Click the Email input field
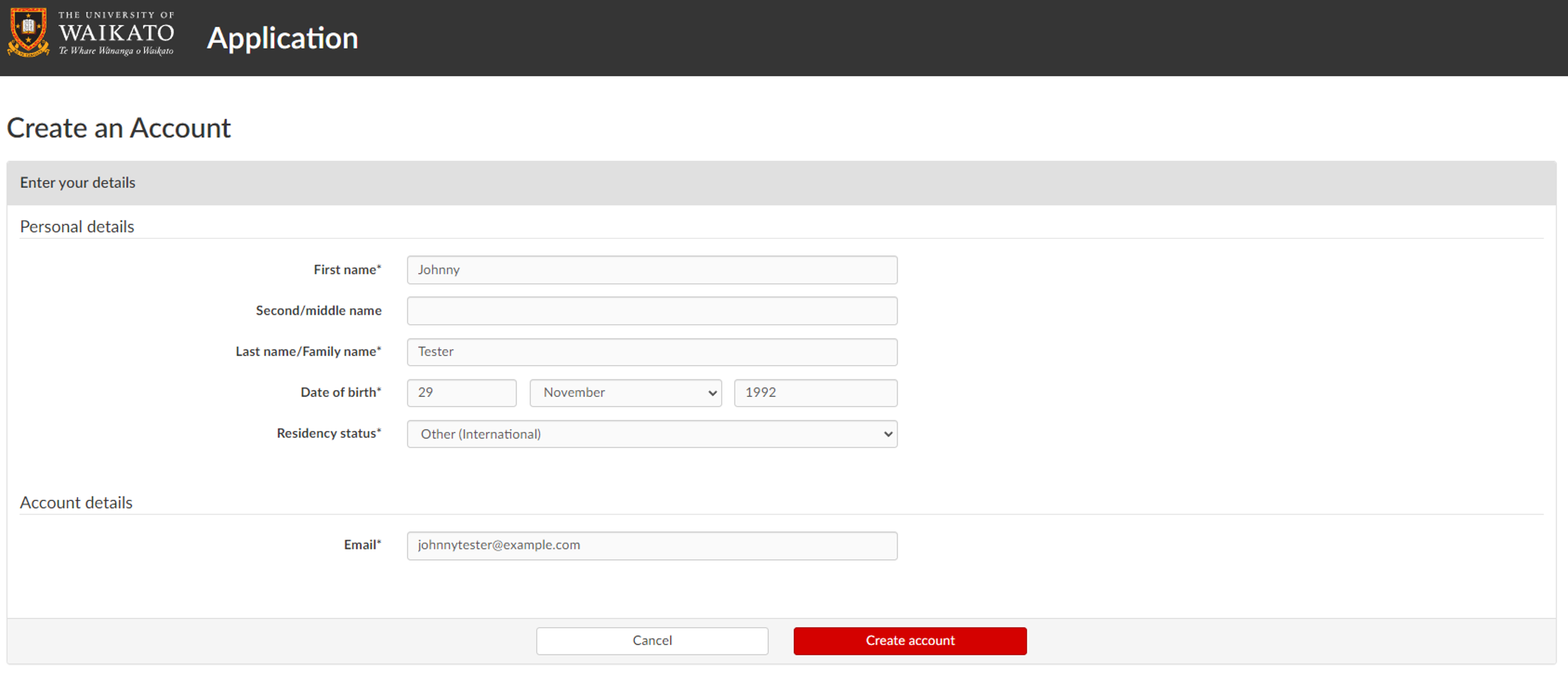The image size is (1568, 675). [x=652, y=545]
